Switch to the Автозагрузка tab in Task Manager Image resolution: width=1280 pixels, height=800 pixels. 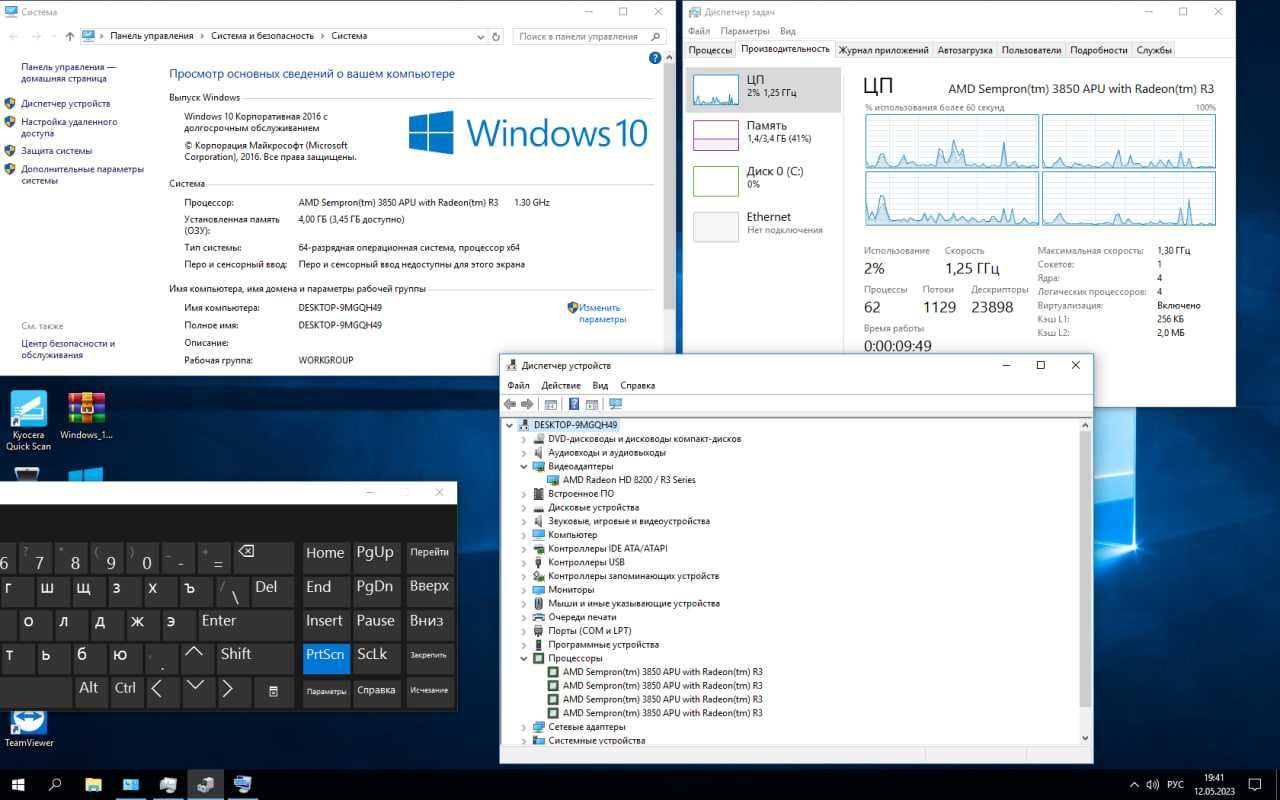[x=965, y=50]
